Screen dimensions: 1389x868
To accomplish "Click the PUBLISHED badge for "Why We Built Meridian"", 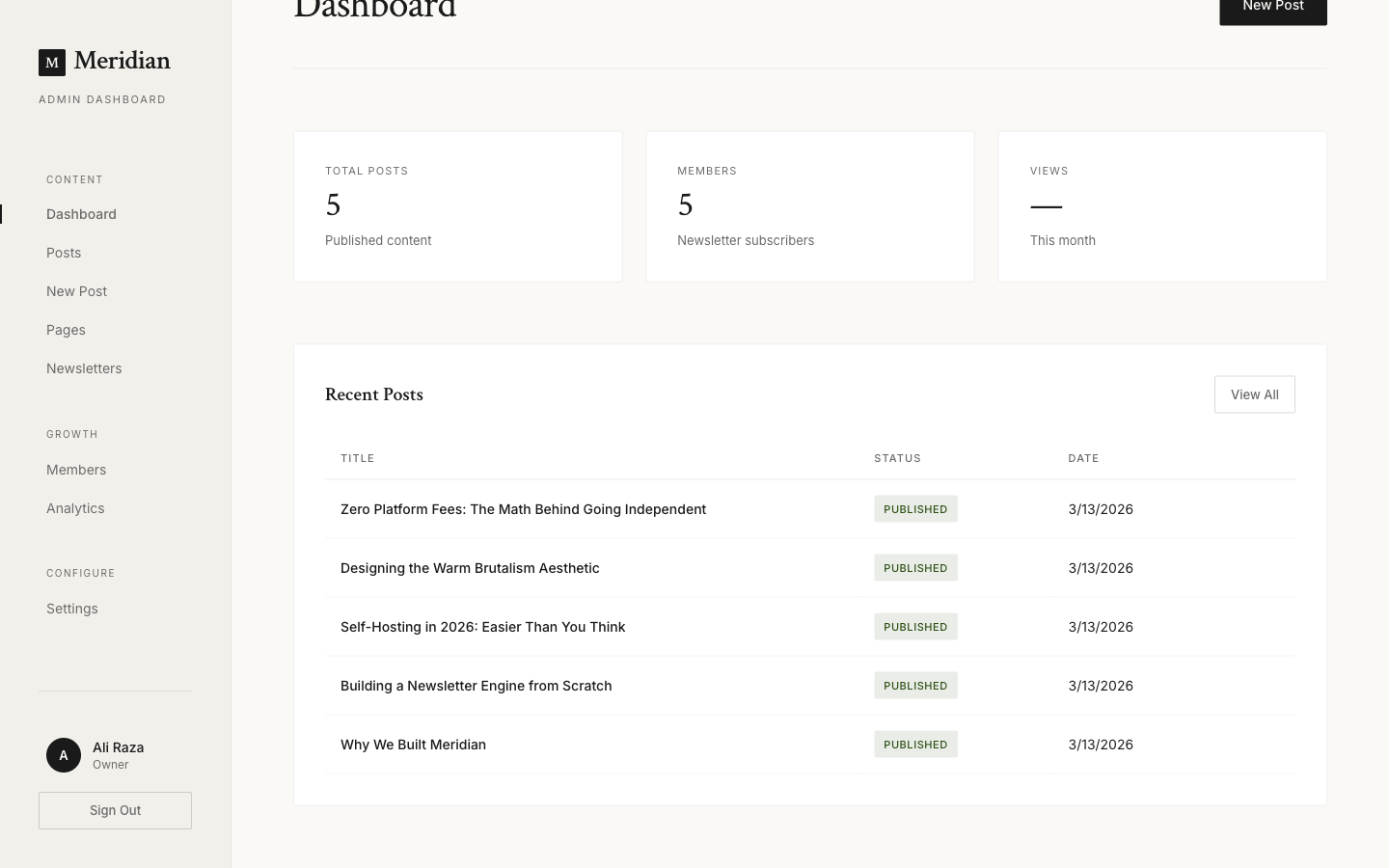I will pos(915,744).
